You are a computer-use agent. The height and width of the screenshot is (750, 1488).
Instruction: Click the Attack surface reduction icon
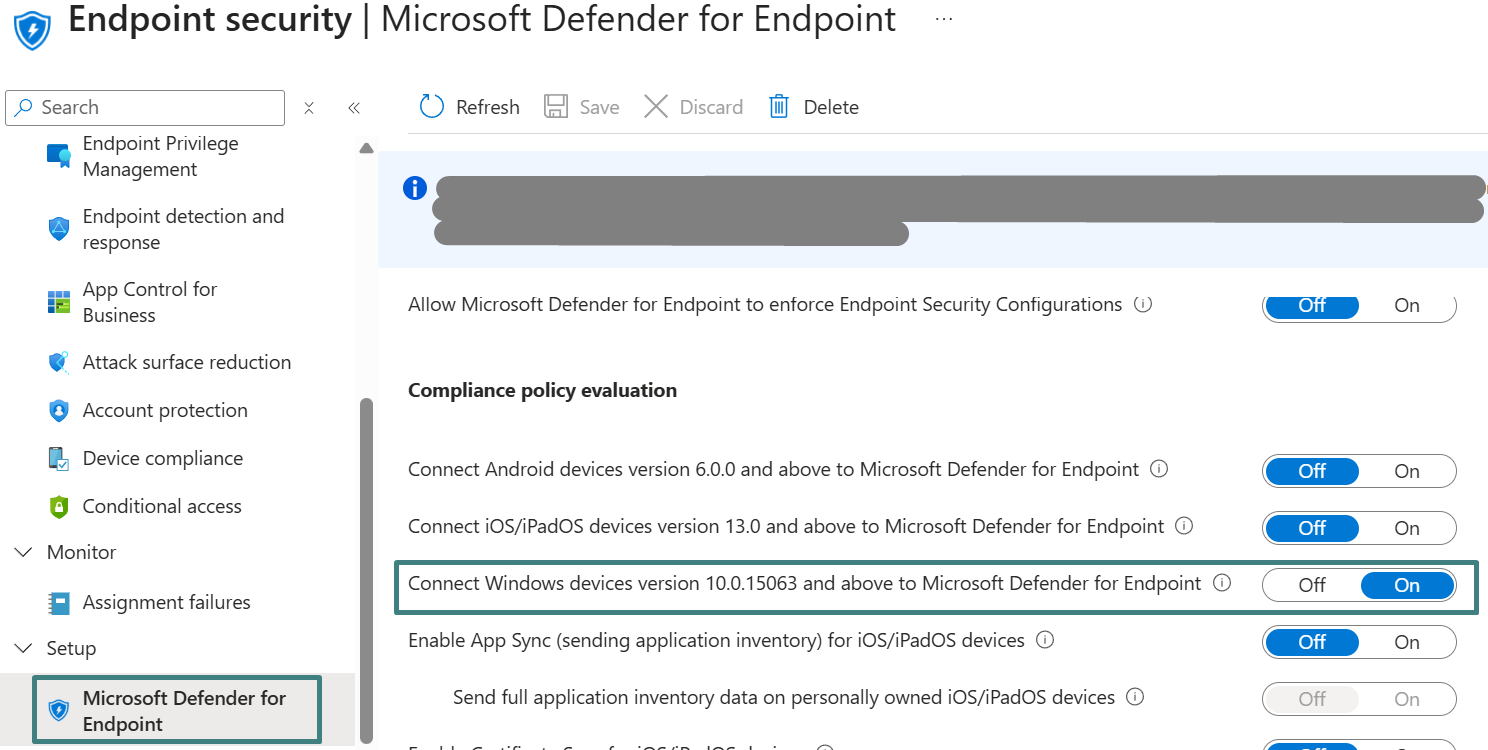pos(59,363)
